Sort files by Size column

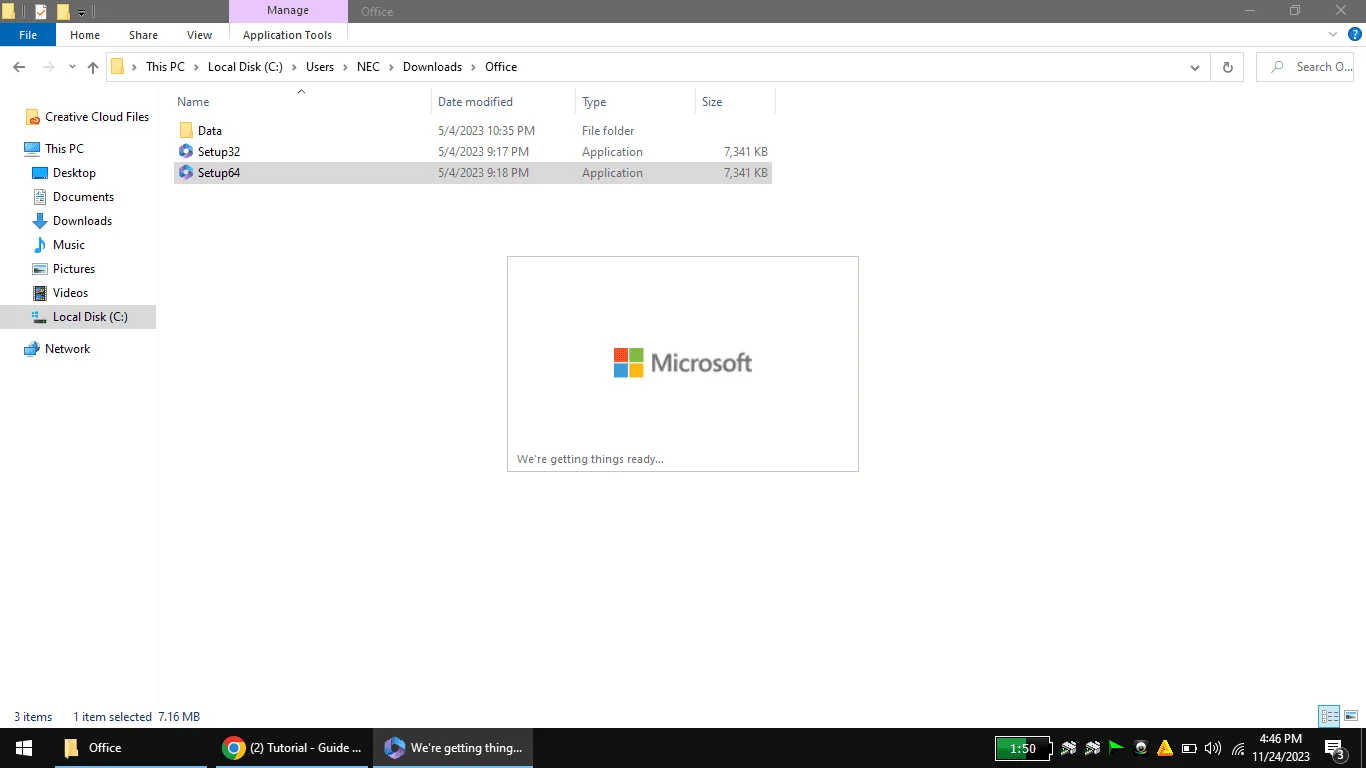tap(735, 102)
